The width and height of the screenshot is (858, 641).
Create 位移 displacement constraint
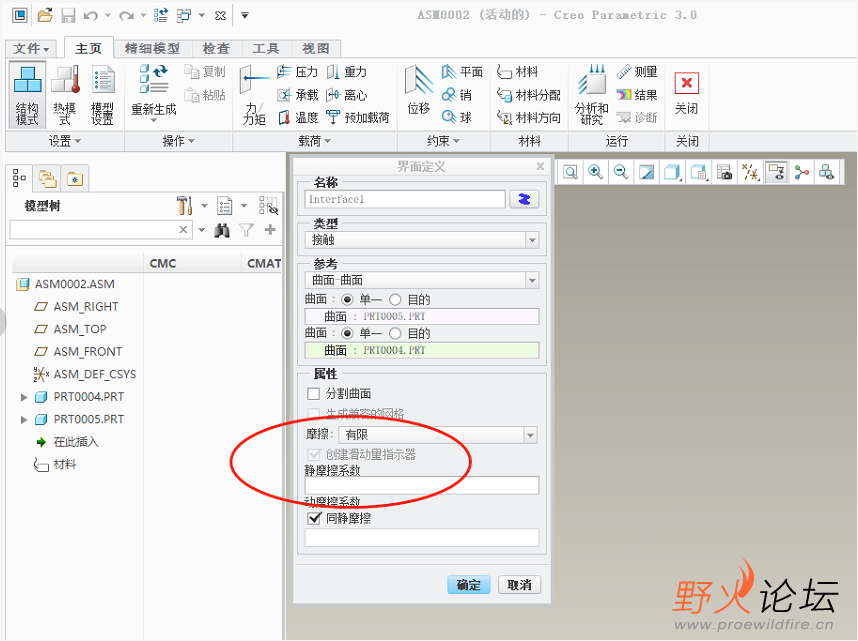[419, 90]
